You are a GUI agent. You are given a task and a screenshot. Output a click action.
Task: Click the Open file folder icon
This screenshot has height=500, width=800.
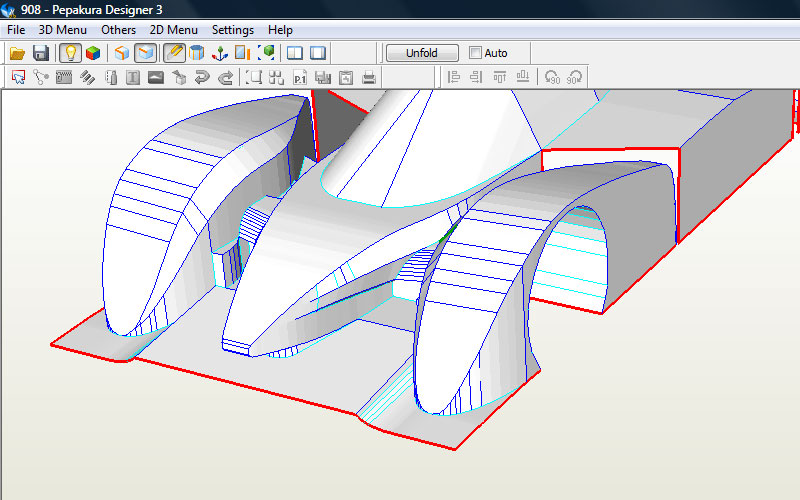17,53
